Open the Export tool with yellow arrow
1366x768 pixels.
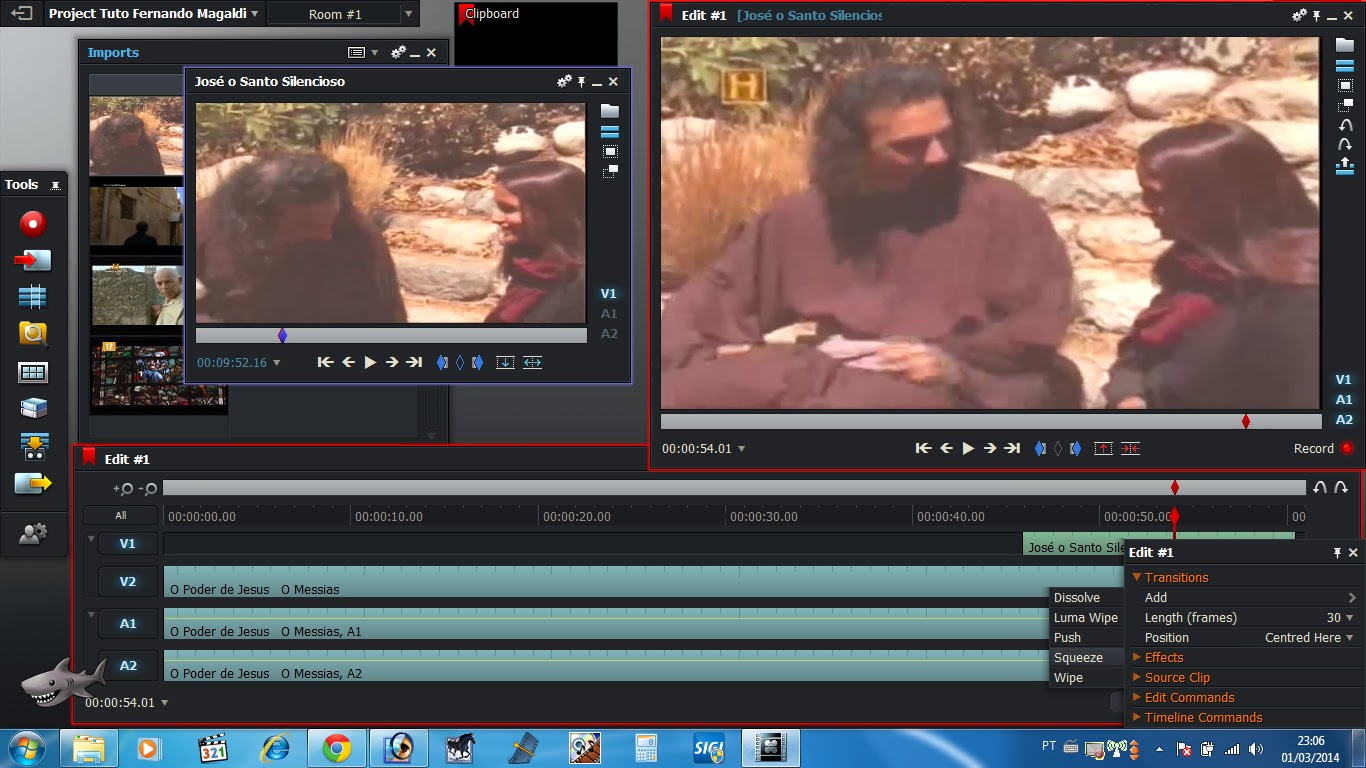(33, 483)
